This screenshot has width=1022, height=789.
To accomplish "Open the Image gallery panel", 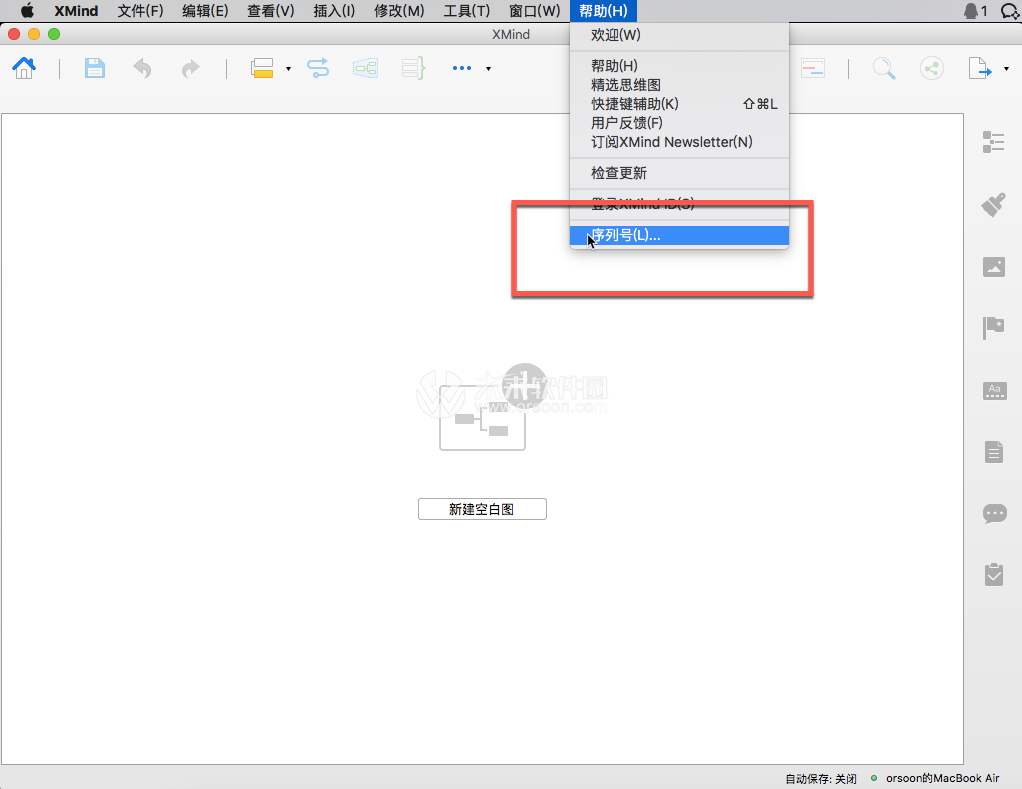I will point(993,266).
